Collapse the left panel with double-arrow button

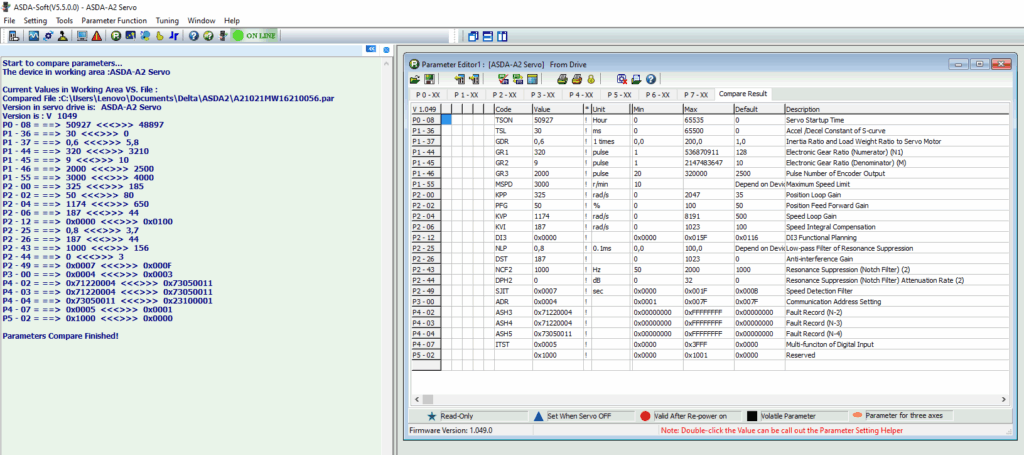[x=371, y=48]
